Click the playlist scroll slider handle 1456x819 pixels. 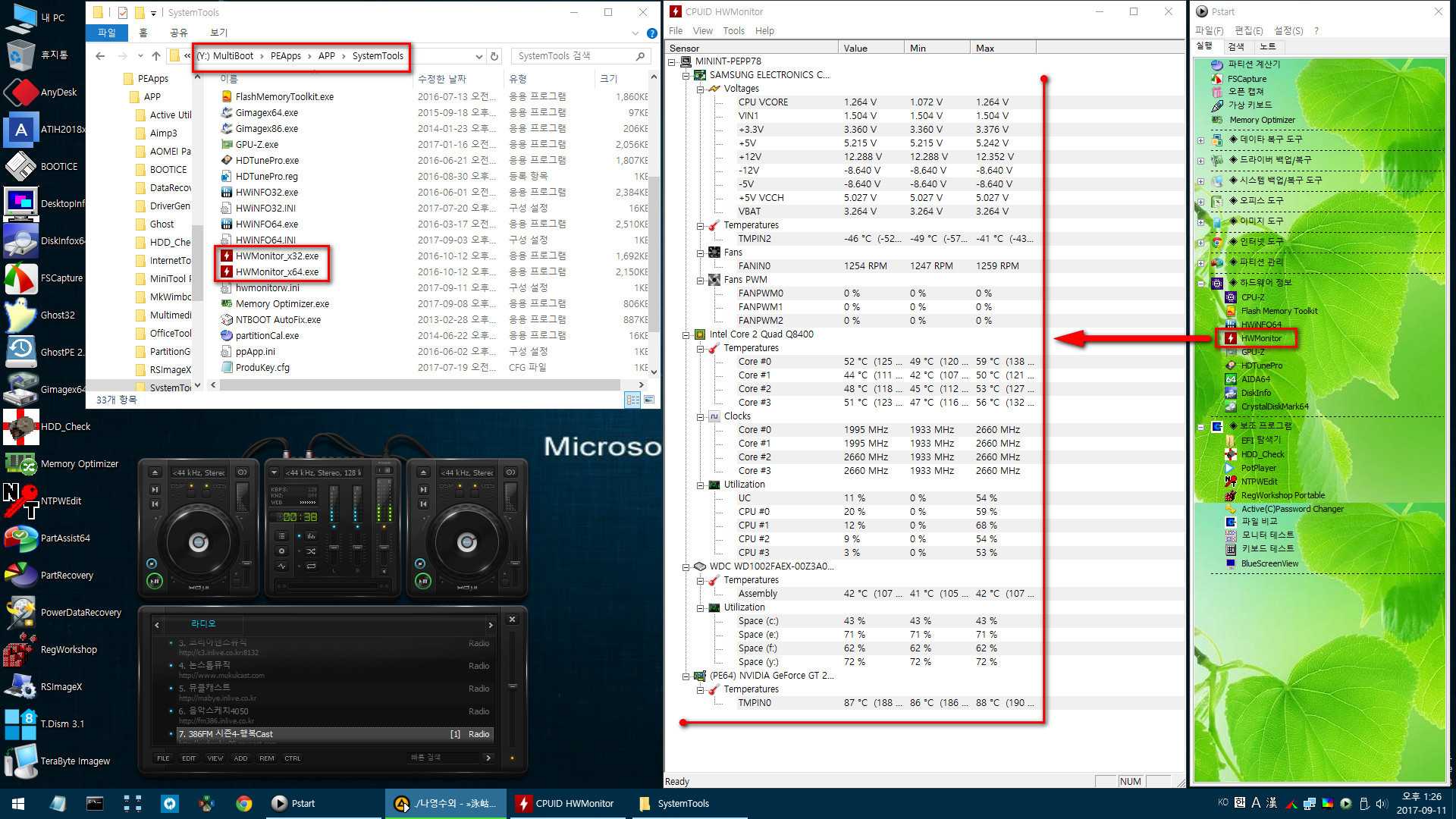(513, 686)
